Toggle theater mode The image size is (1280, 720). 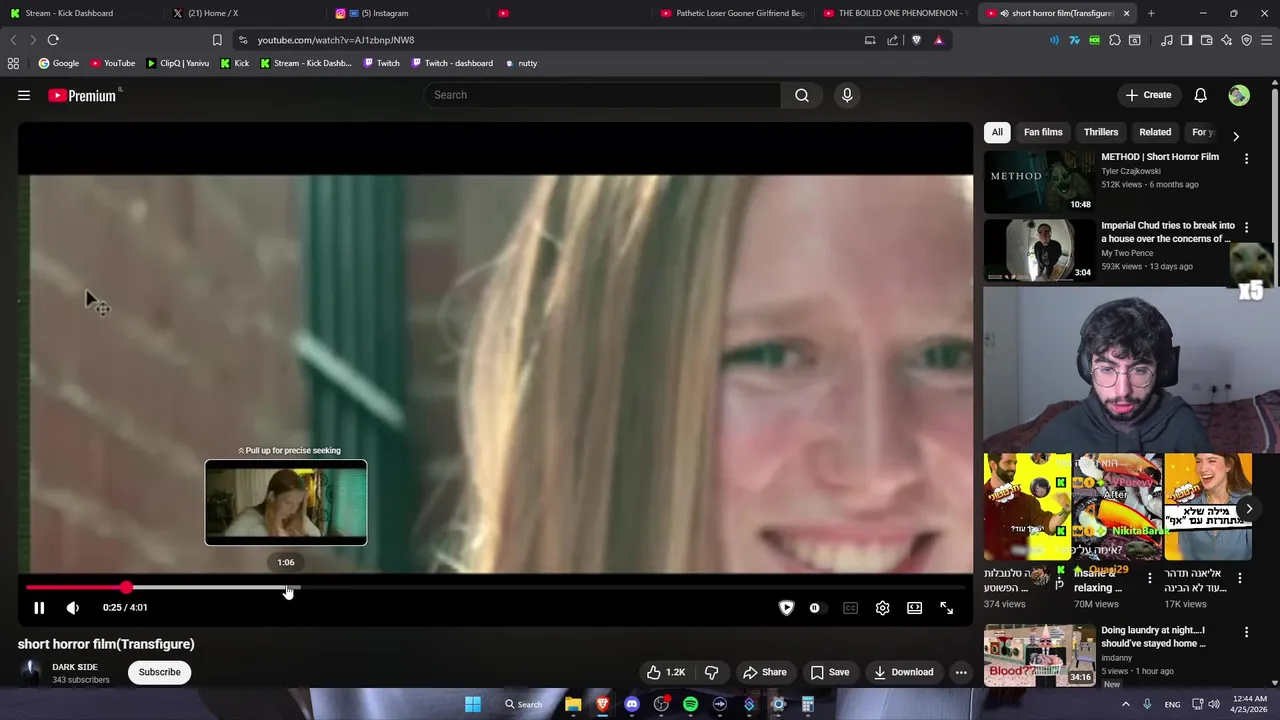tap(914, 608)
